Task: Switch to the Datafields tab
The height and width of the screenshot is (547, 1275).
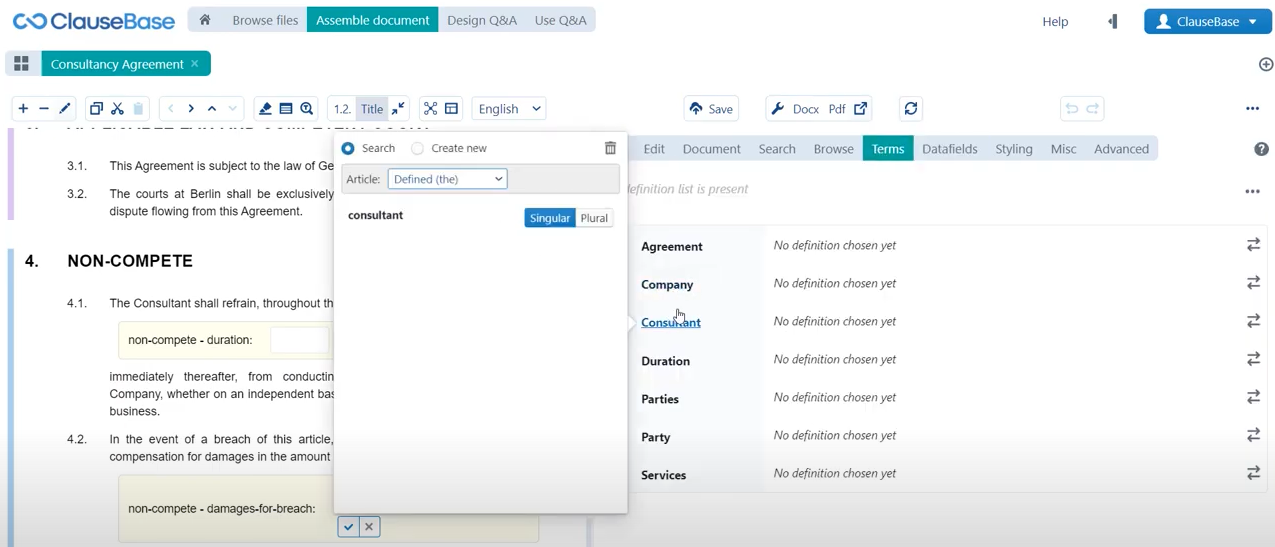Action: (949, 149)
